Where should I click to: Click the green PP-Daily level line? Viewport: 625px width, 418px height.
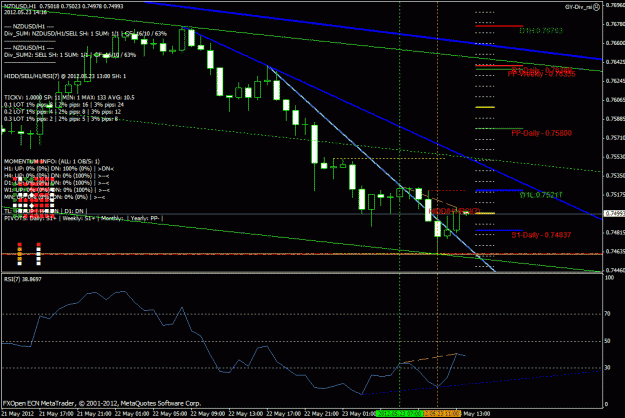coord(499,128)
